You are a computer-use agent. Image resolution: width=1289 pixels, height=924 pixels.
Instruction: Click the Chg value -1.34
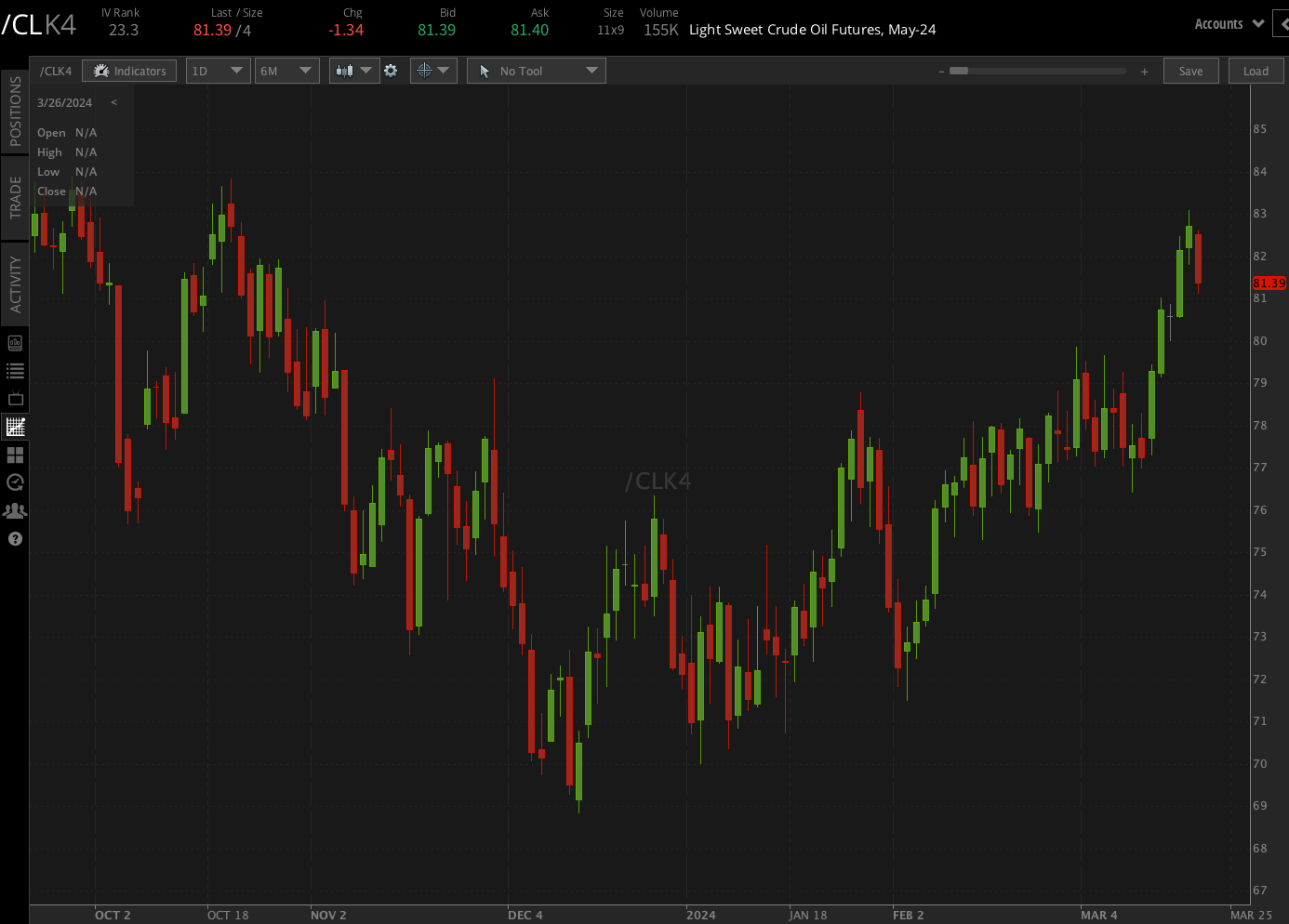click(x=346, y=30)
